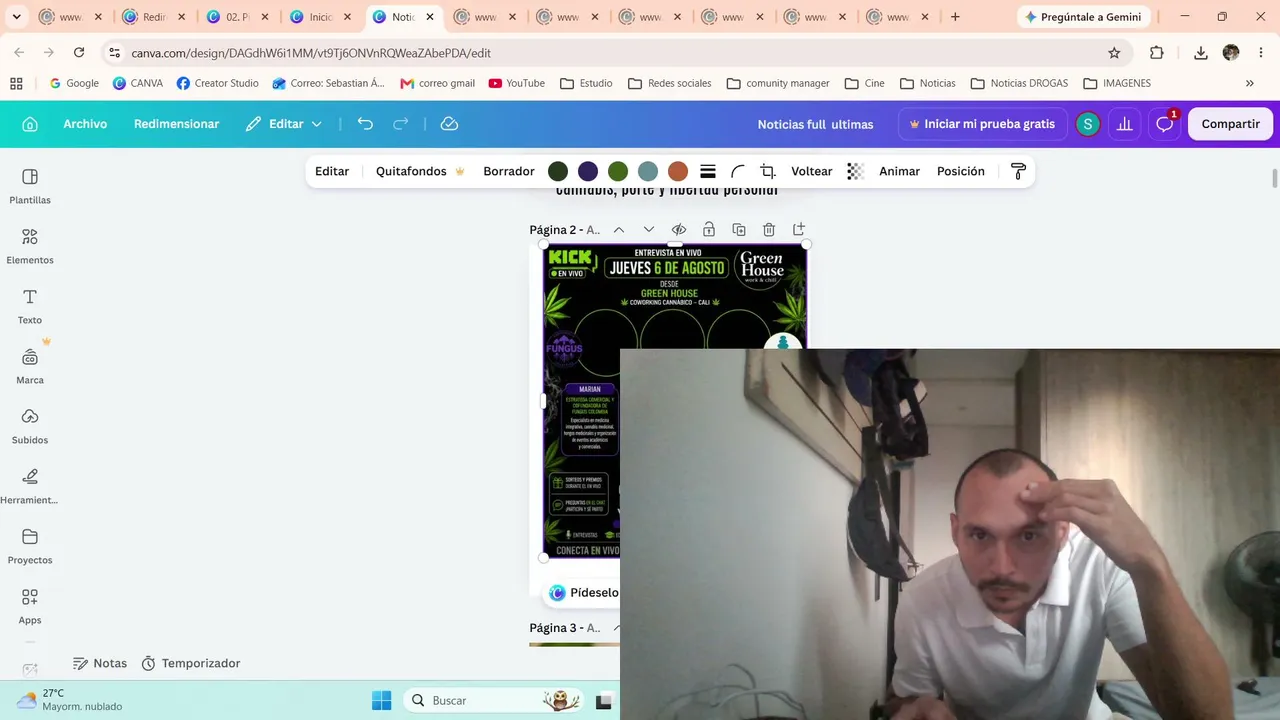Open the comments icon with notification badge
The width and height of the screenshot is (1280, 720).
(x=1165, y=124)
